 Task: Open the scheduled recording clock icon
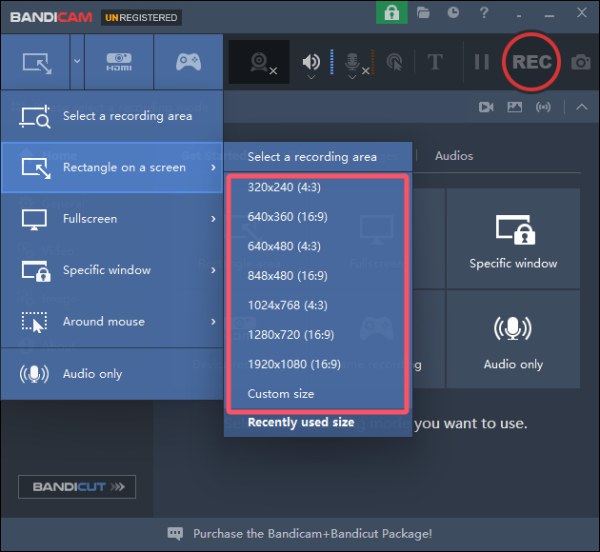click(453, 13)
